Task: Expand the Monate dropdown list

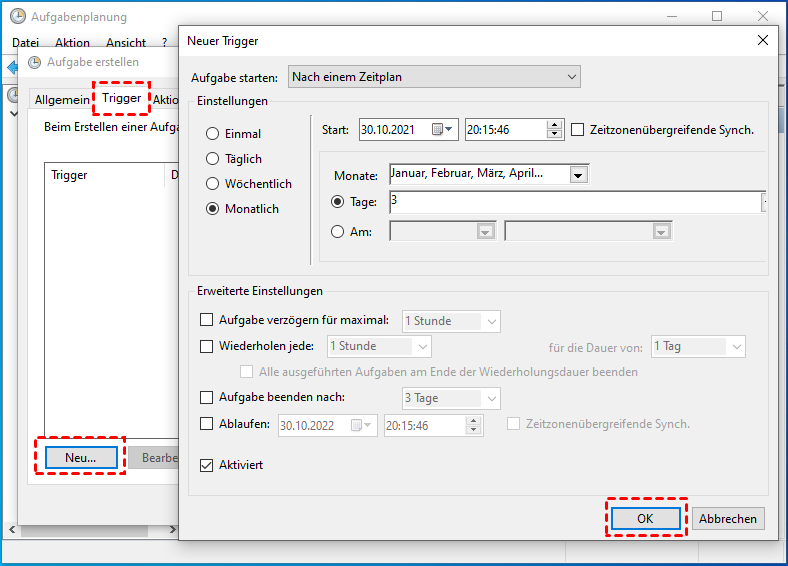Action: pyautogui.click(x=577, y=175)
